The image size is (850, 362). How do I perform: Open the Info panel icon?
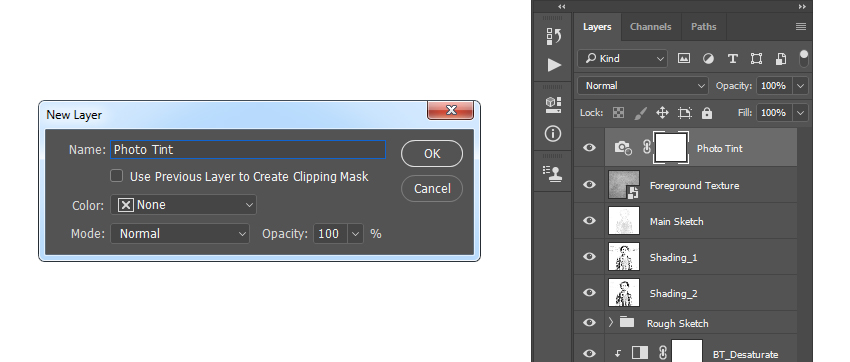(x=553, y=133)
